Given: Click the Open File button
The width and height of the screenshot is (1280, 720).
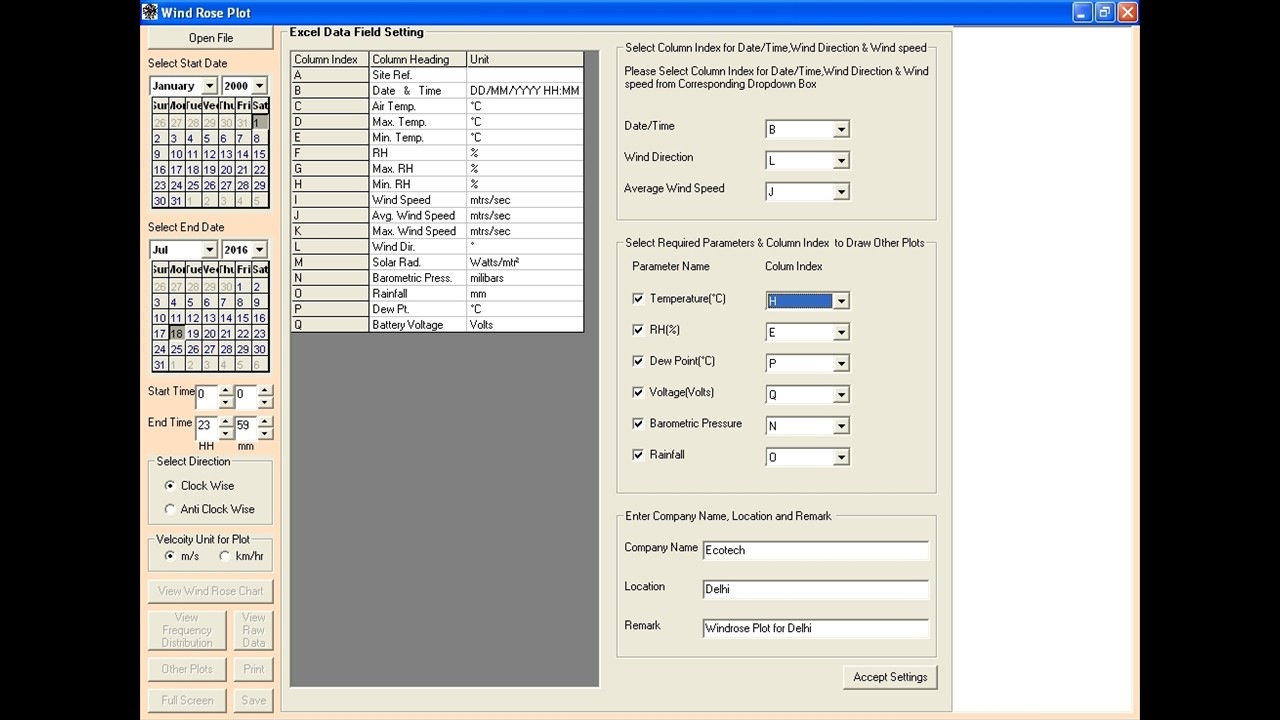Looking at the screenshot, I should tap(211, 38).
